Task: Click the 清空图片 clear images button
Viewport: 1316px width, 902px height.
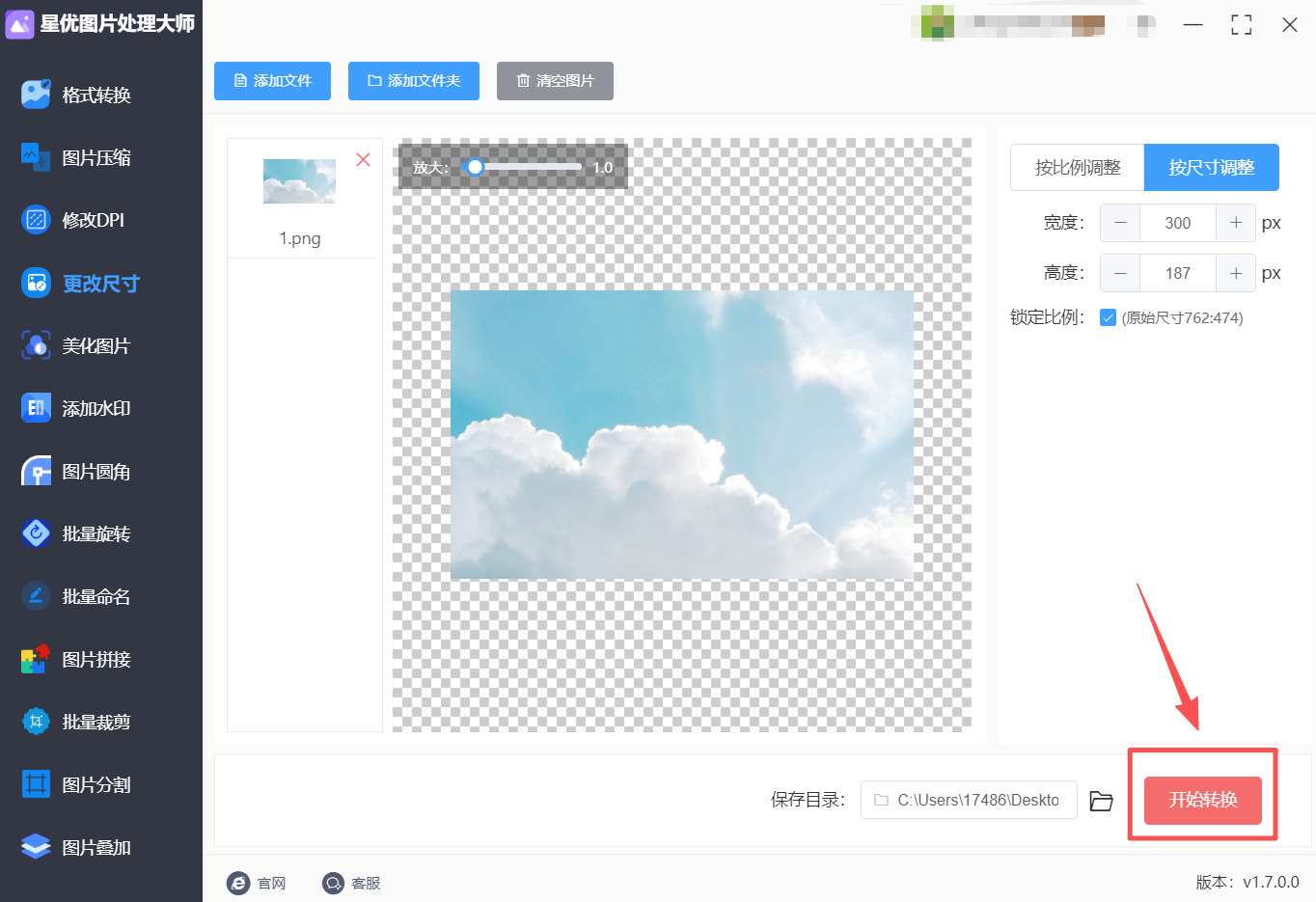Action: pos(555,81)
